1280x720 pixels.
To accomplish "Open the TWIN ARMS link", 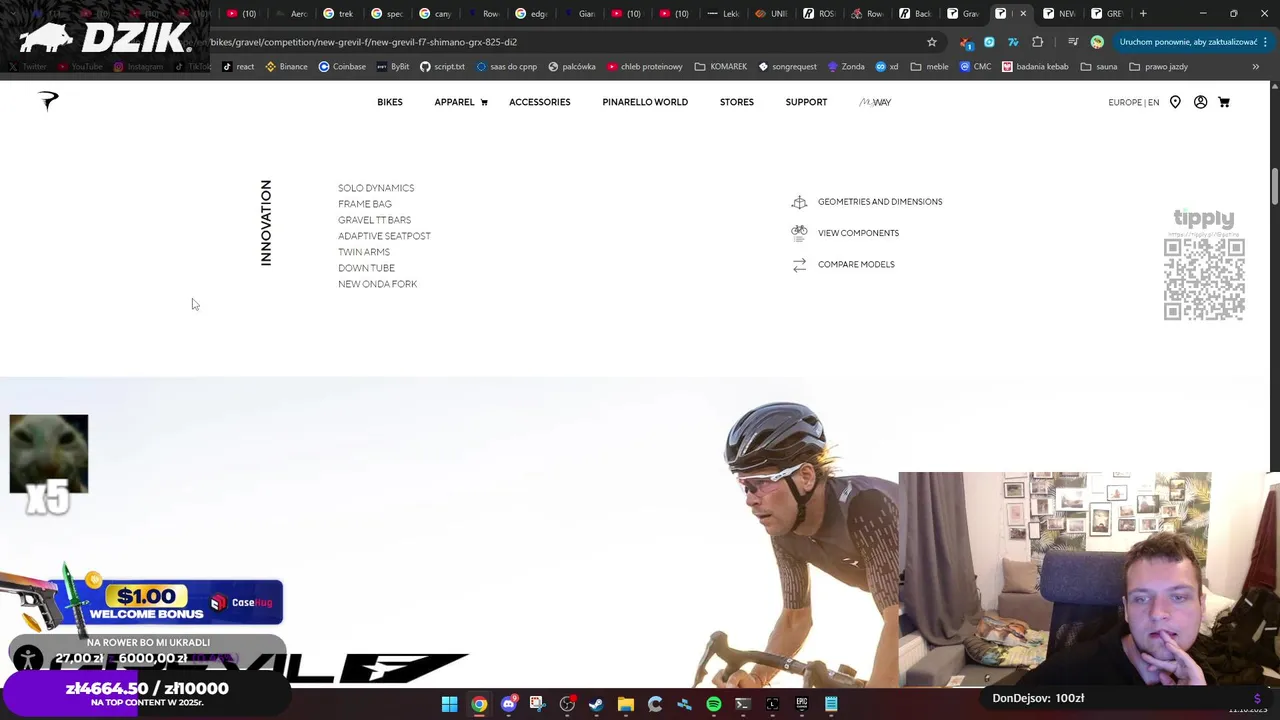I will click(x=364, y=252).
